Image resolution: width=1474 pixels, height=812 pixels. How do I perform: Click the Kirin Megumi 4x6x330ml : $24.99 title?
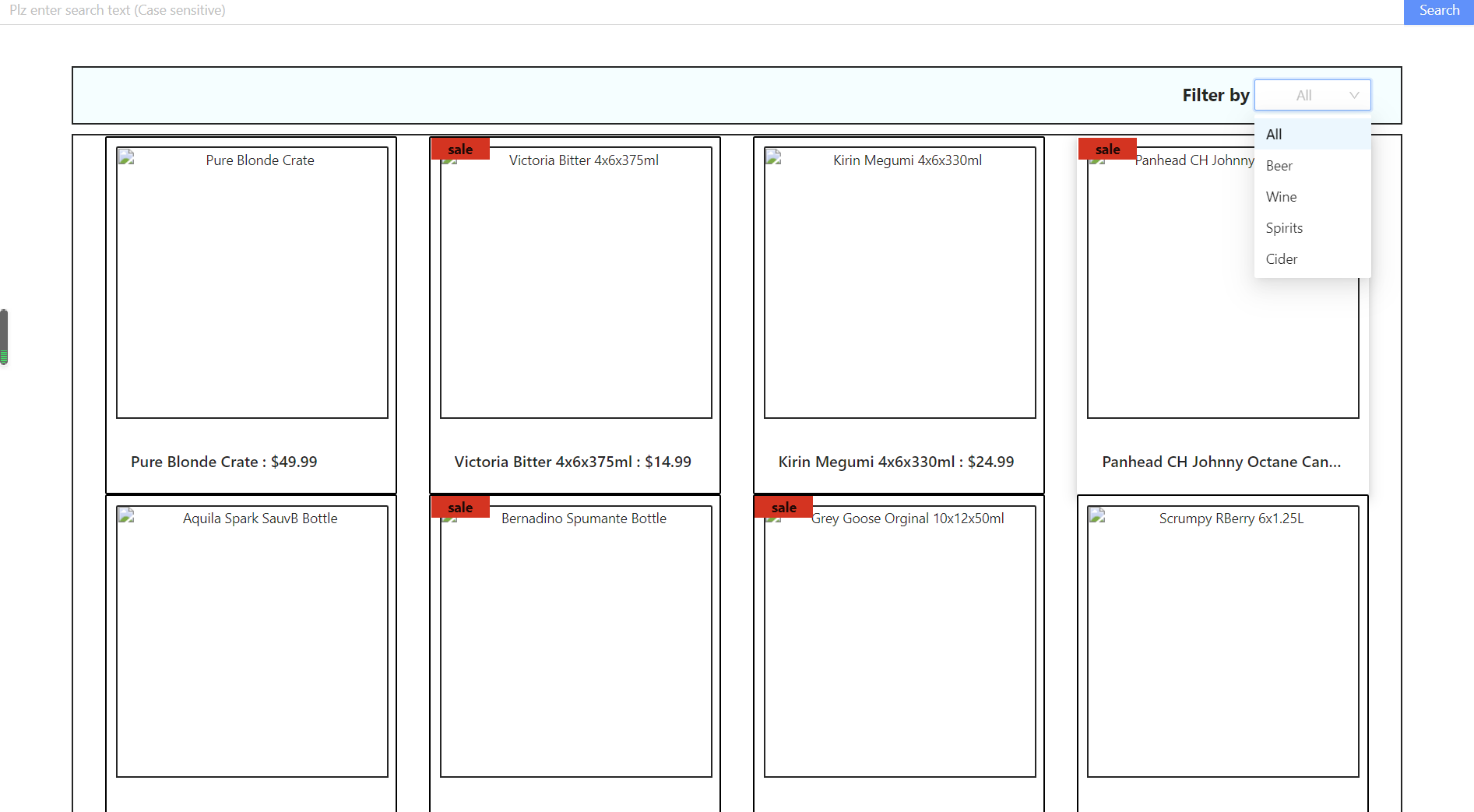coord(896,462)
